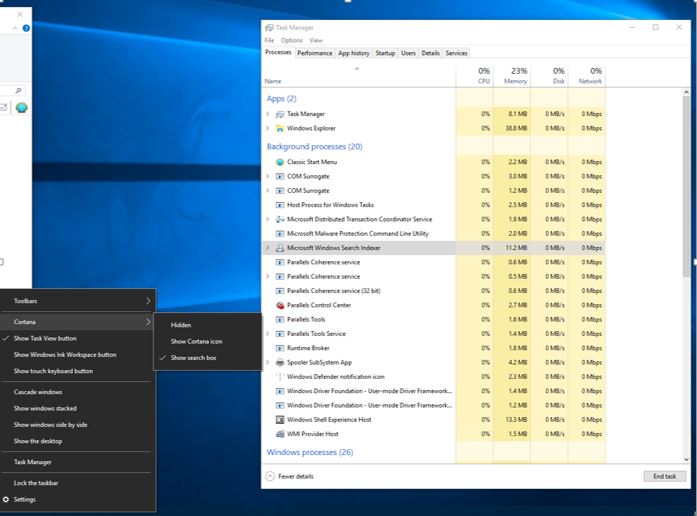This screenshot has width=697, height=516.
Task: Expand the Windows Explorer process row
Action: coord(268,128)
